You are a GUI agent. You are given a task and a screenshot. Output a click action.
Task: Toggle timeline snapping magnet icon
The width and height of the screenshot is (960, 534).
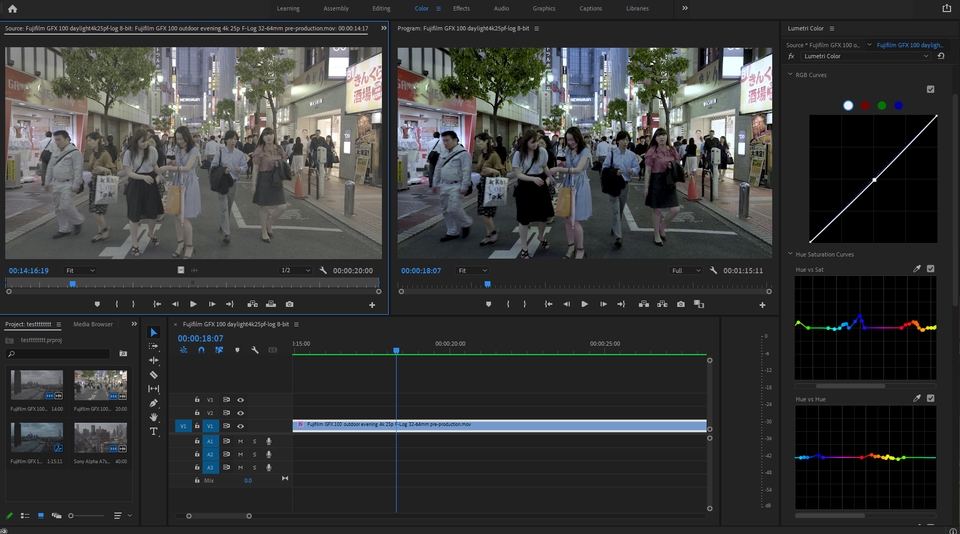coord(200,350)
